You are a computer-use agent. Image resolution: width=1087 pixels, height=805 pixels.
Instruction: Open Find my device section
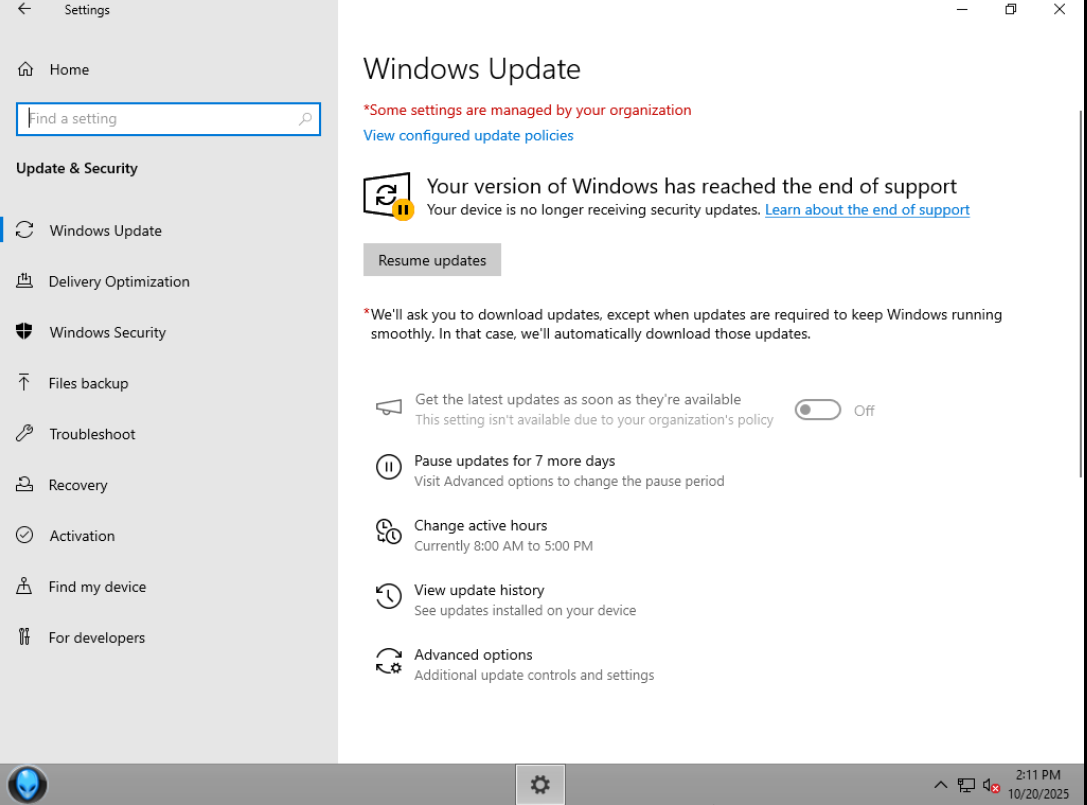(97, 587)
